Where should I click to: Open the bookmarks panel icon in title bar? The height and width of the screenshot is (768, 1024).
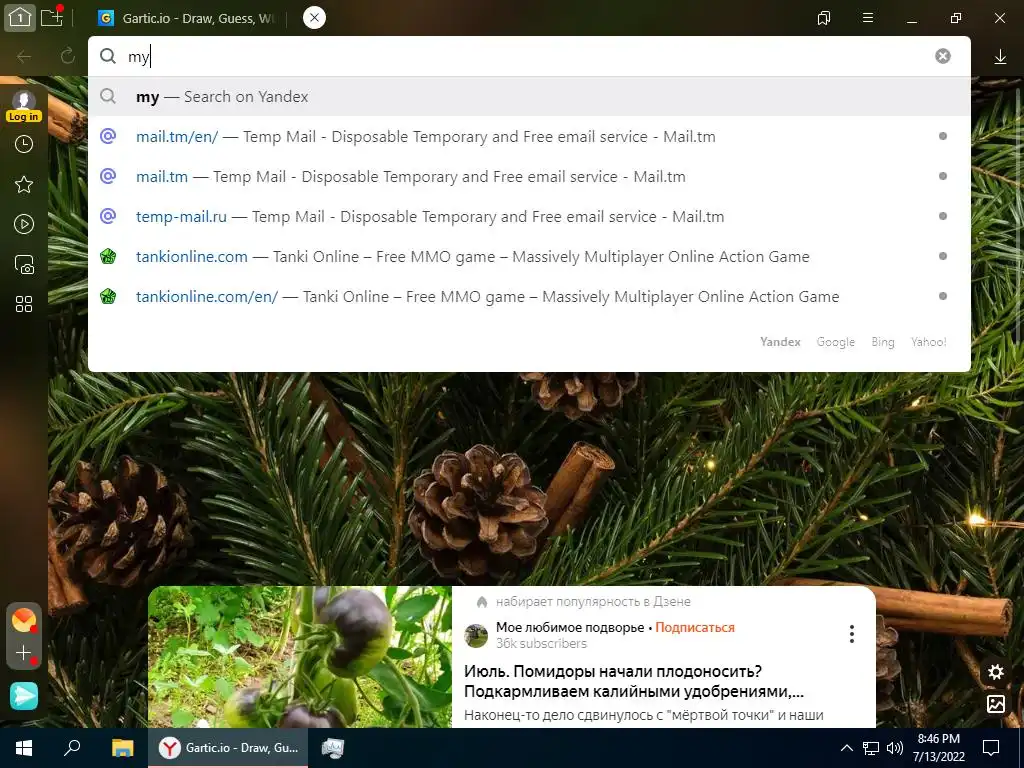point(824,18)
